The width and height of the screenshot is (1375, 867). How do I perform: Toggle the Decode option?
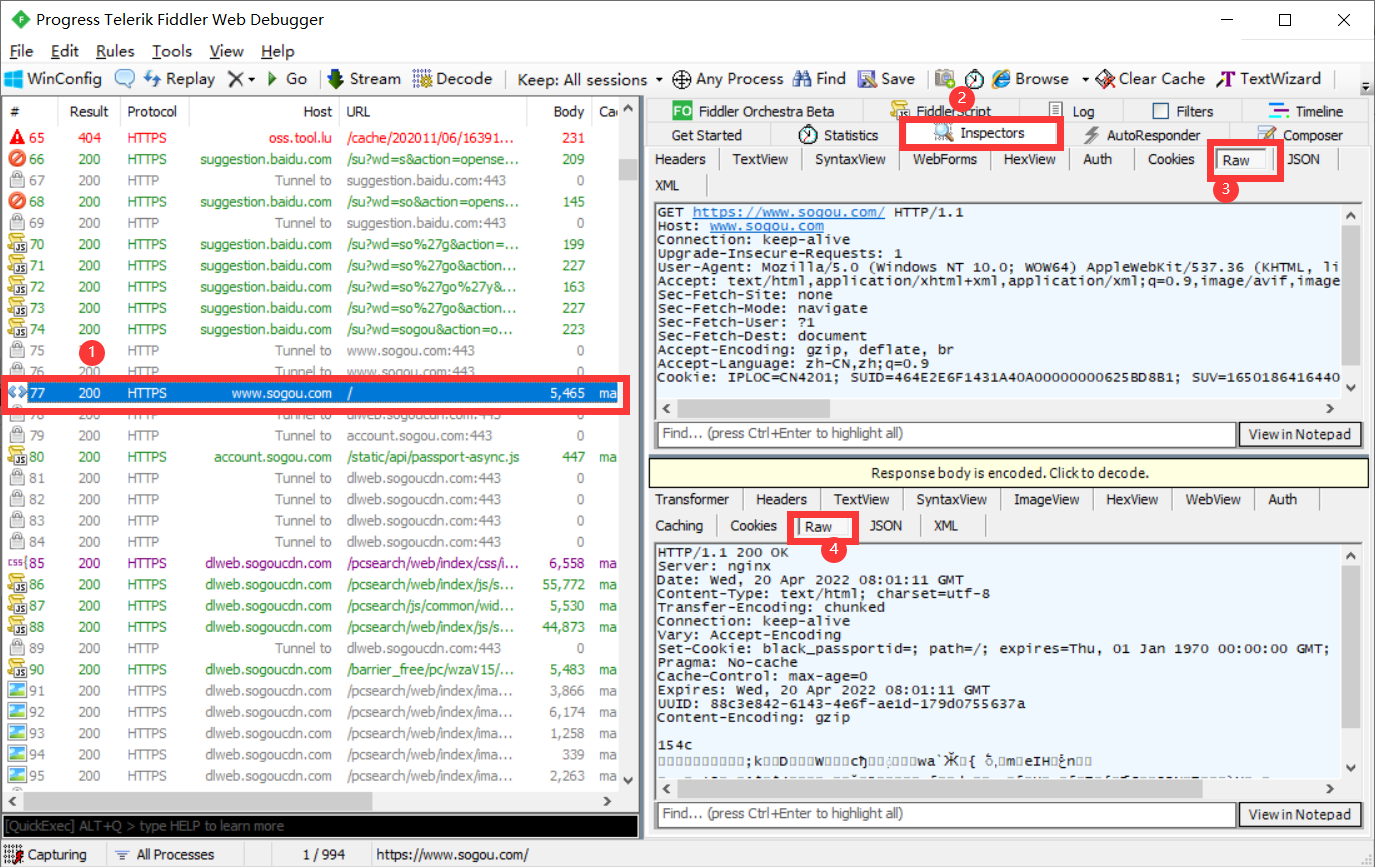click(453, 79)
